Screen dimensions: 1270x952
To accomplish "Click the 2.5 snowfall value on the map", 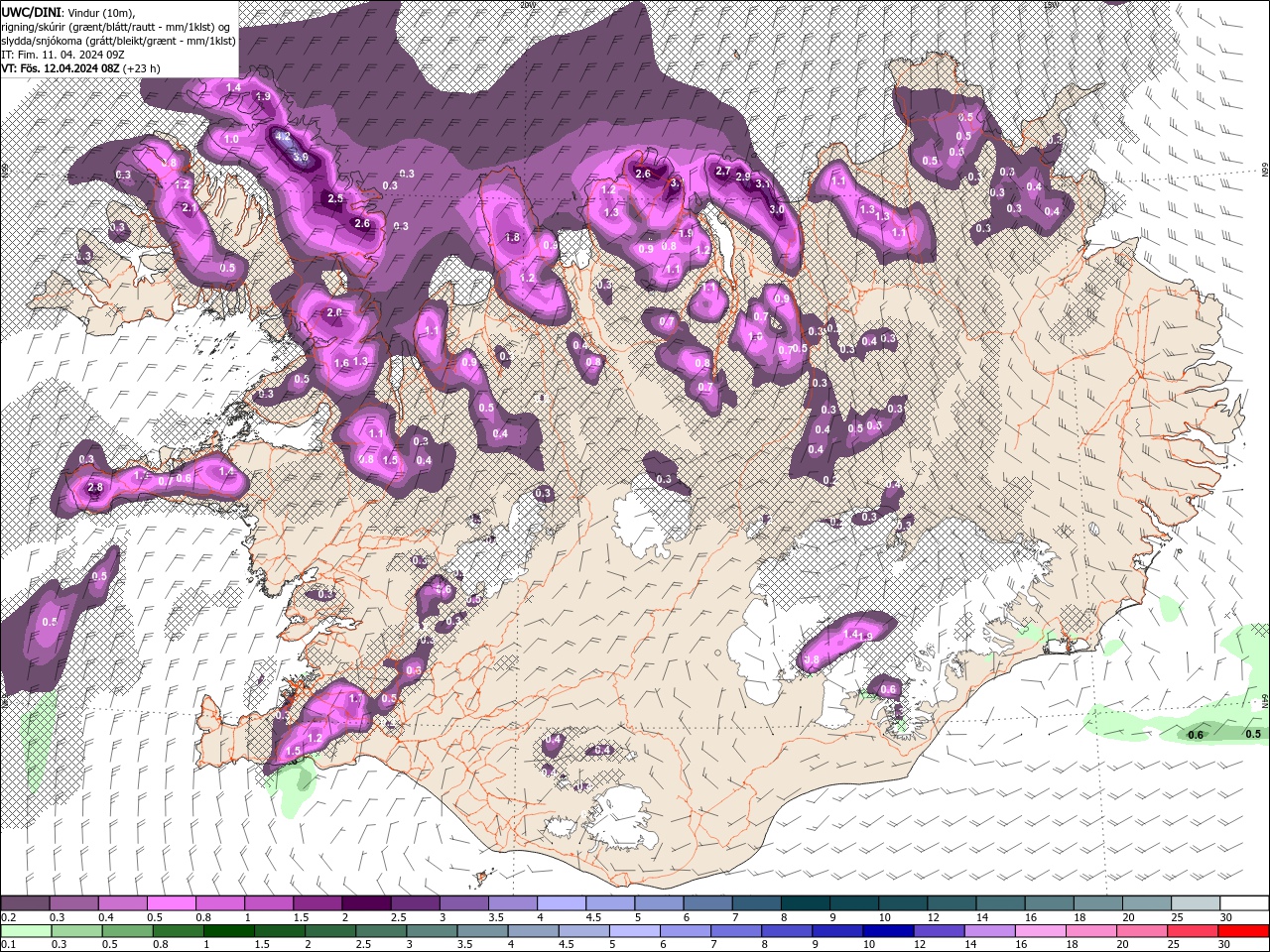I will pos(335,198).
